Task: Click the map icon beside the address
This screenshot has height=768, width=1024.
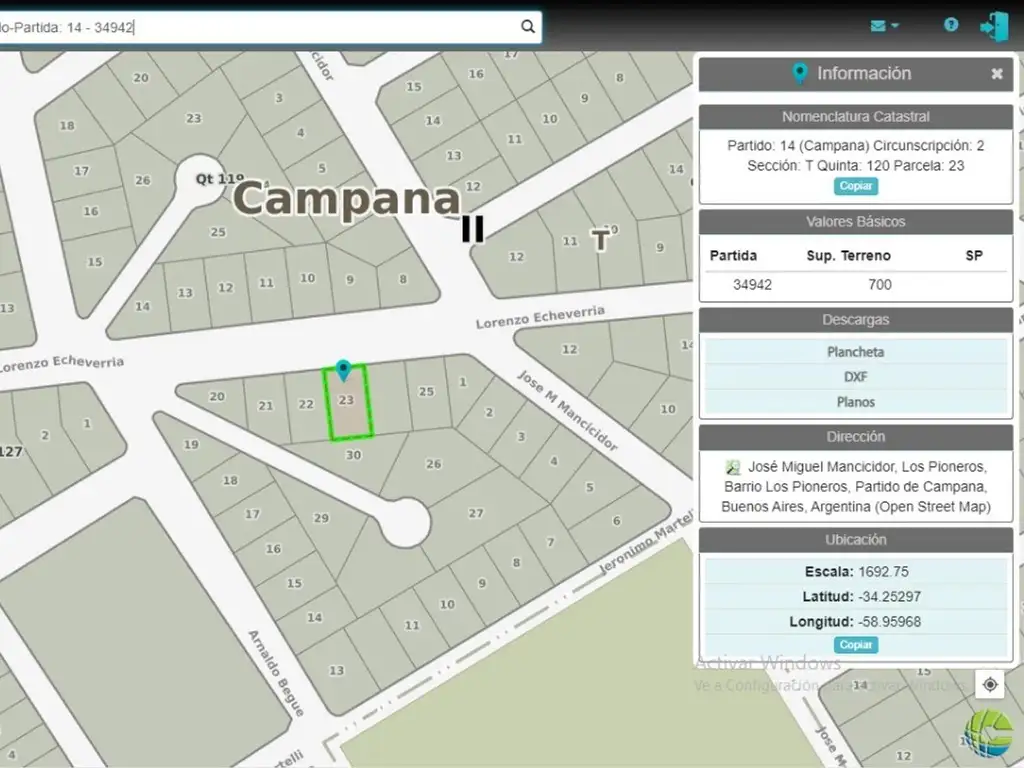Action: 733,467
